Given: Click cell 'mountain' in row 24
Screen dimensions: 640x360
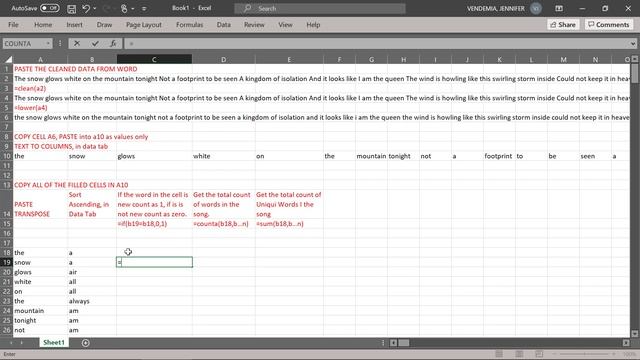Looking at the screenshot, I should tap(40, 311).
